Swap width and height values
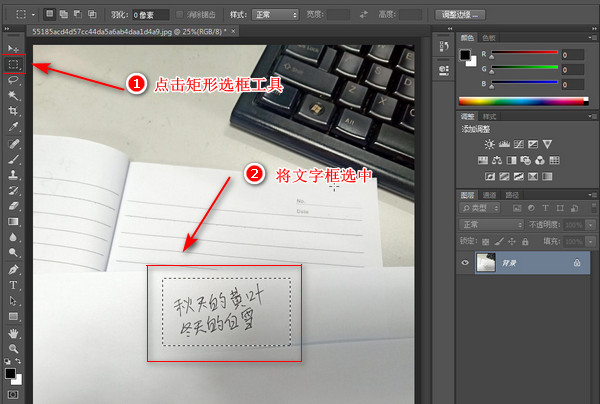The image size is (600, 404). pyautogui.click(x=364, y=15)
